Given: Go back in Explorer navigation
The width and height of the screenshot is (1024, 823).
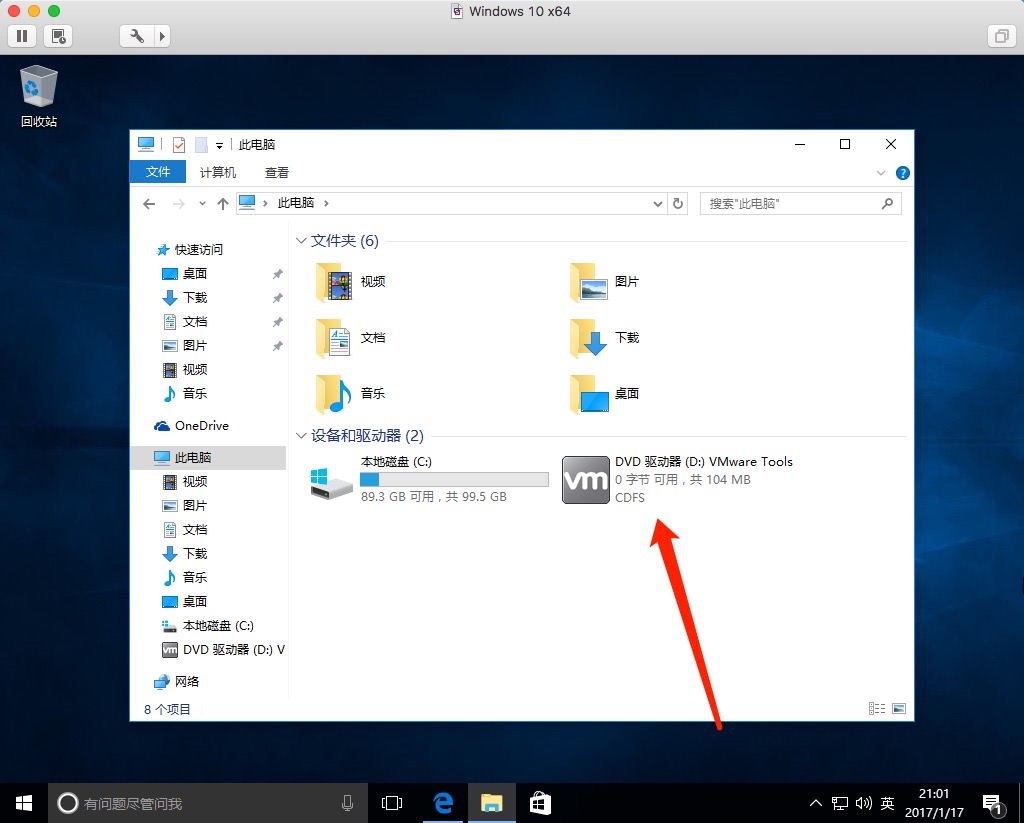Looking at the screenshot, I should click(149, 204).
